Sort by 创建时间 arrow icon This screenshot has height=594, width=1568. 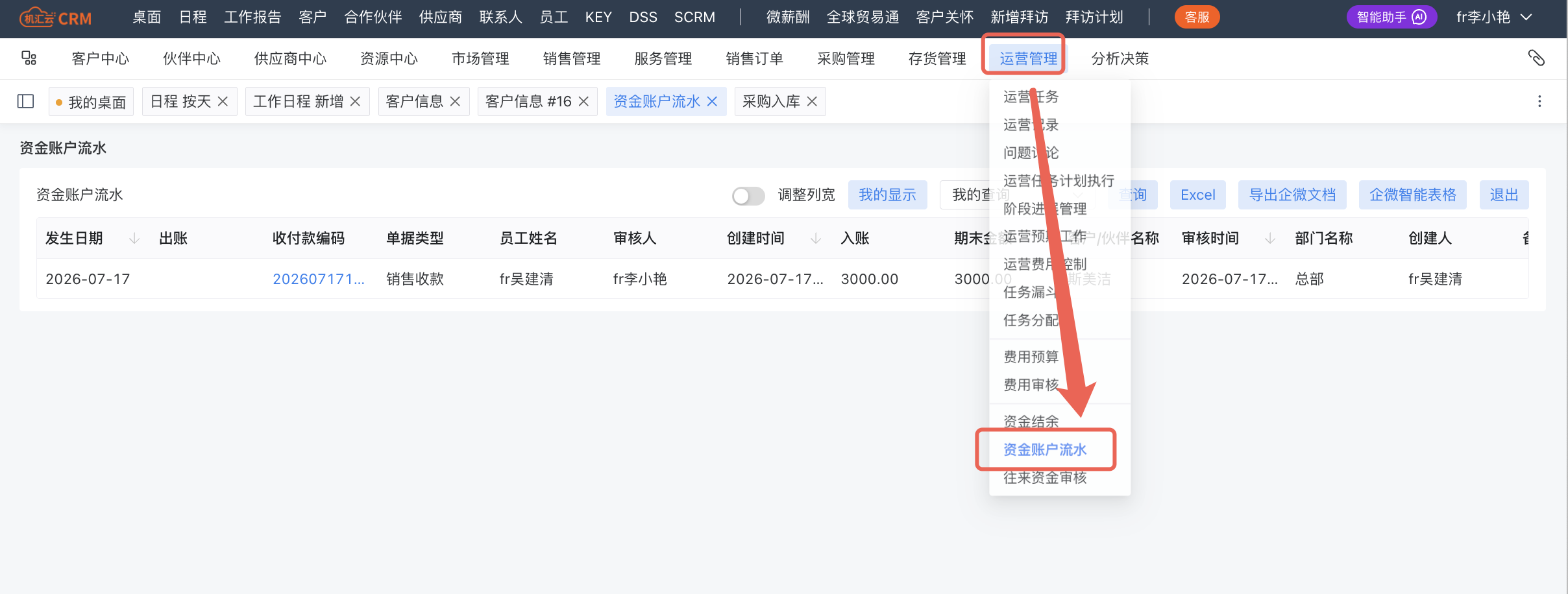(816, 238)
